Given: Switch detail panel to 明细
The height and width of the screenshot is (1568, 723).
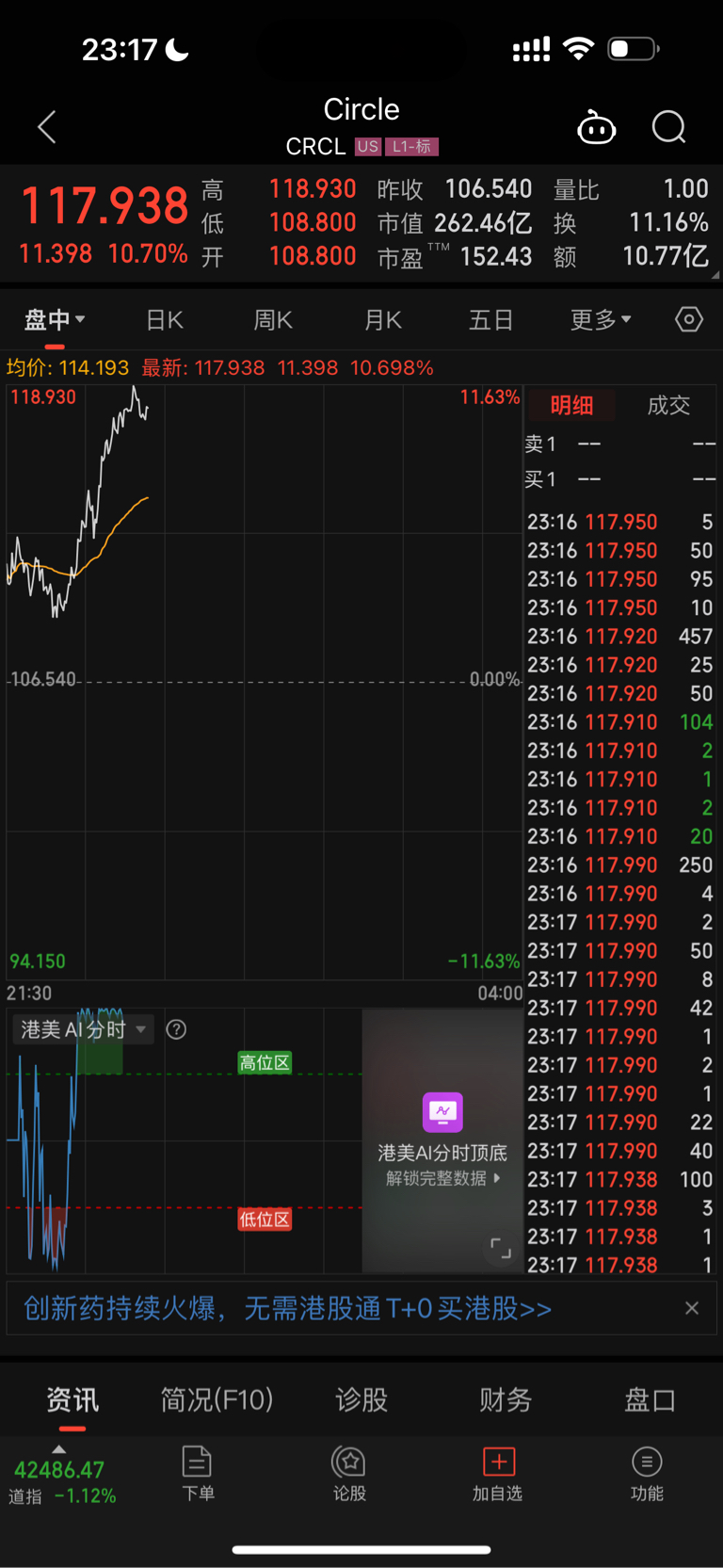Looking at the screenshot, I should (571, 405).
